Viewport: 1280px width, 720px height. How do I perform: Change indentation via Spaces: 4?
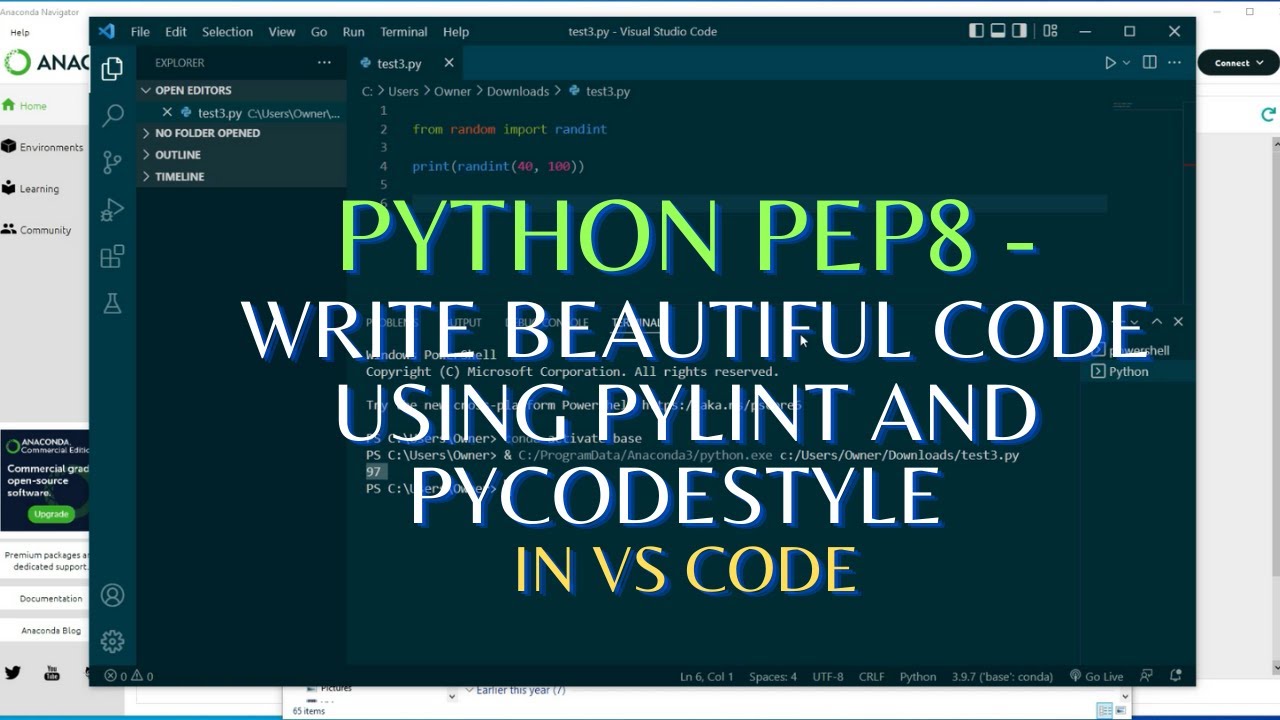click(x=773, y=676)
